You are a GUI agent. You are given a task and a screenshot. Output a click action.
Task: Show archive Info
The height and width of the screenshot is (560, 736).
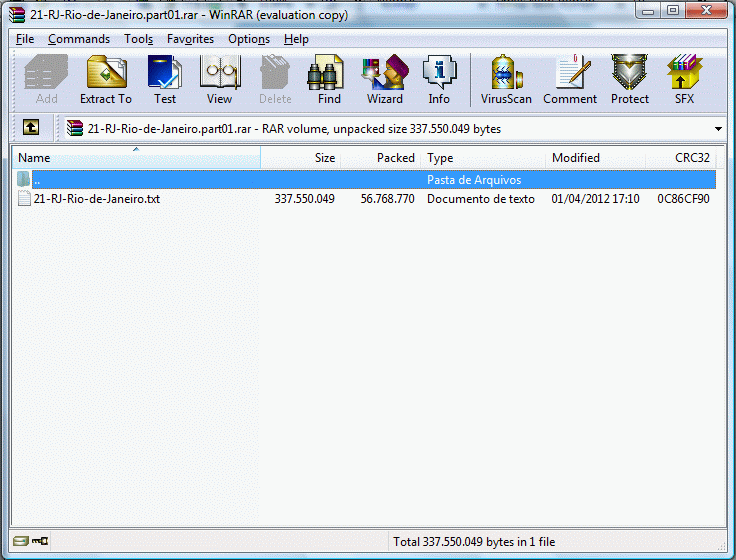point(439,80)
